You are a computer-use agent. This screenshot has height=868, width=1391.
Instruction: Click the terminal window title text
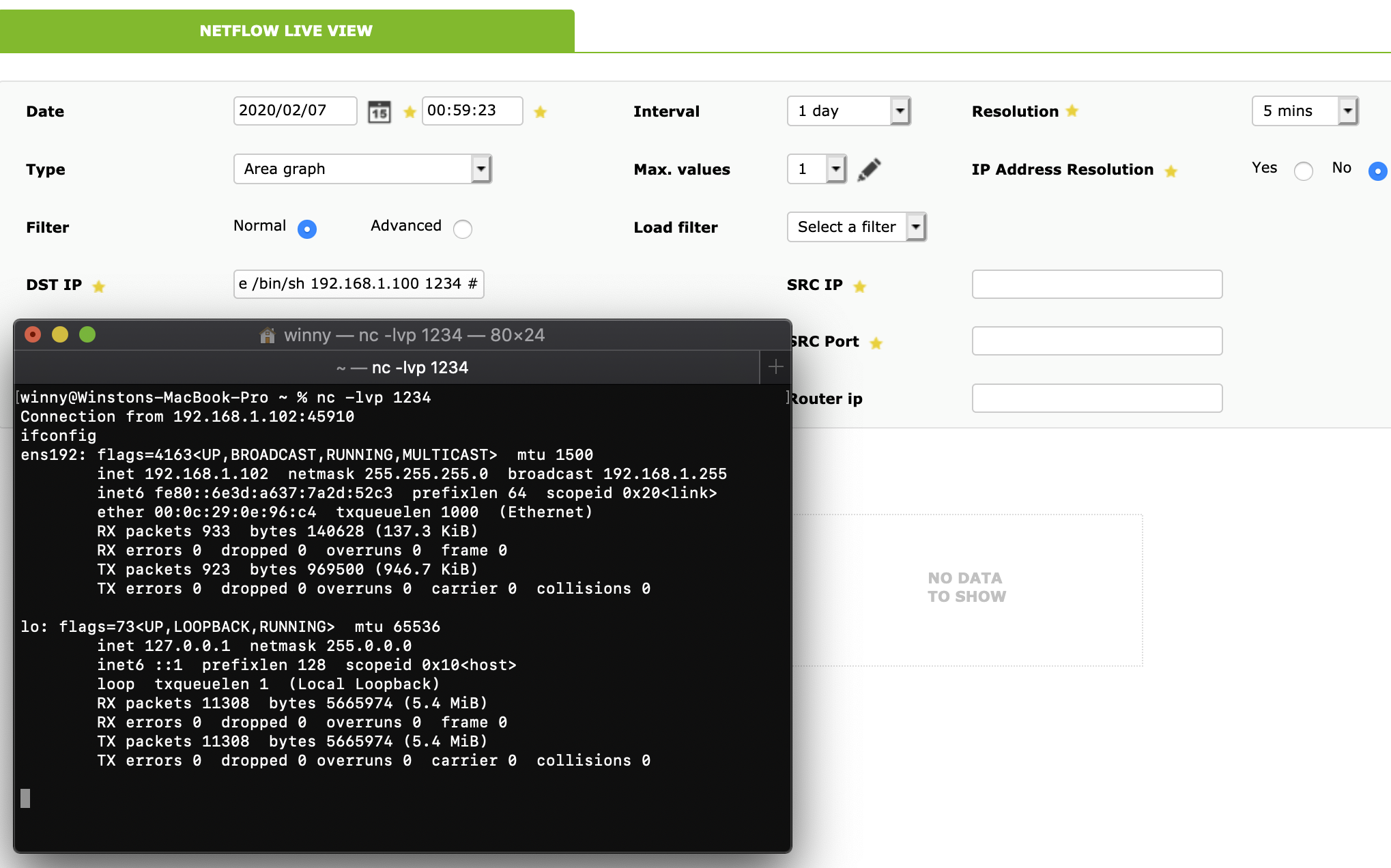(x=414, y=335)
